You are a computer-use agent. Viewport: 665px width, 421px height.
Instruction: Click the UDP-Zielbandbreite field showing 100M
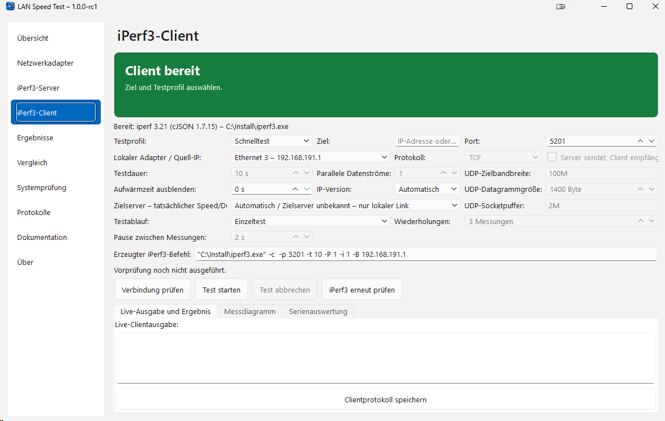(x=601, y=173)
